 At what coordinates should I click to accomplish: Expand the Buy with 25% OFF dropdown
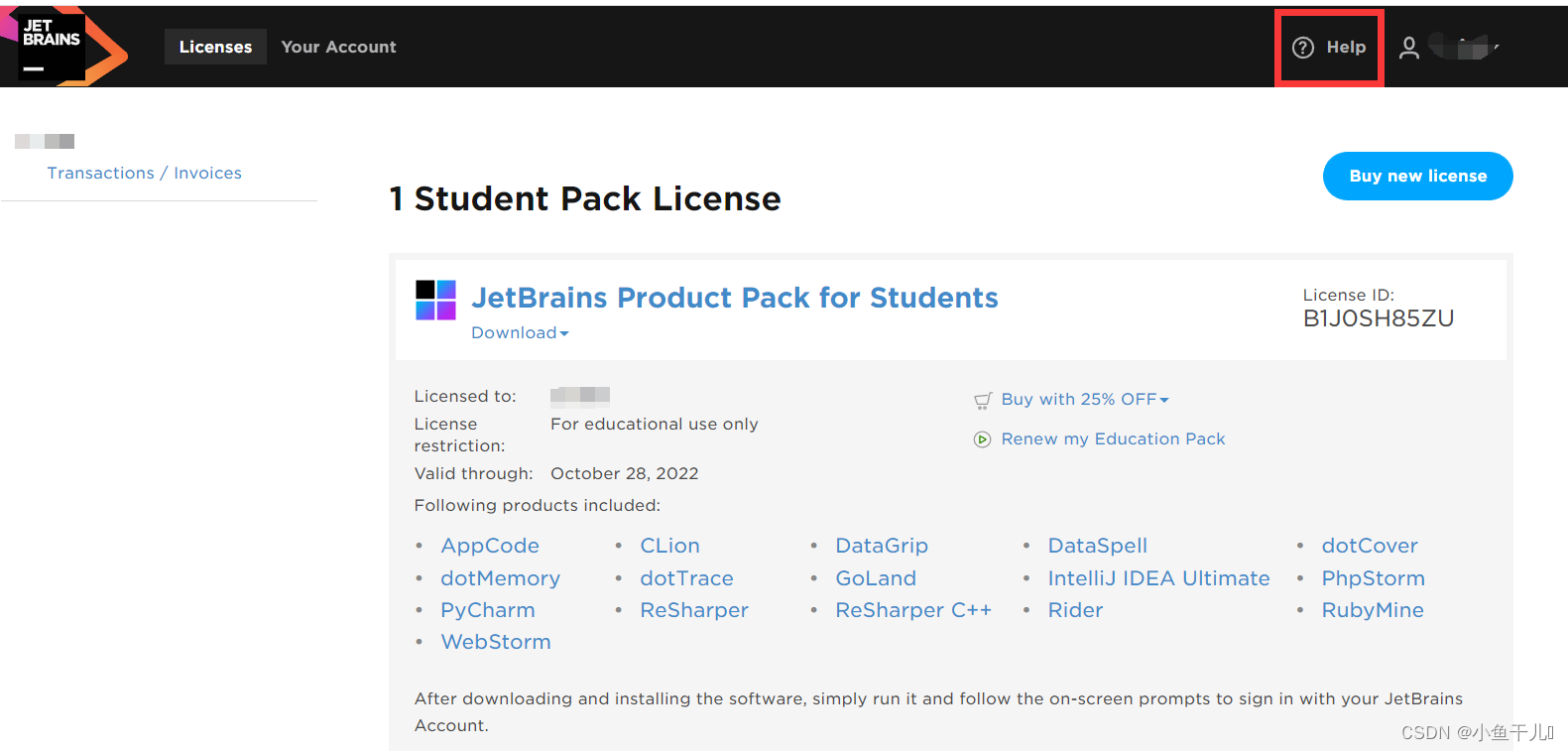1085,399
